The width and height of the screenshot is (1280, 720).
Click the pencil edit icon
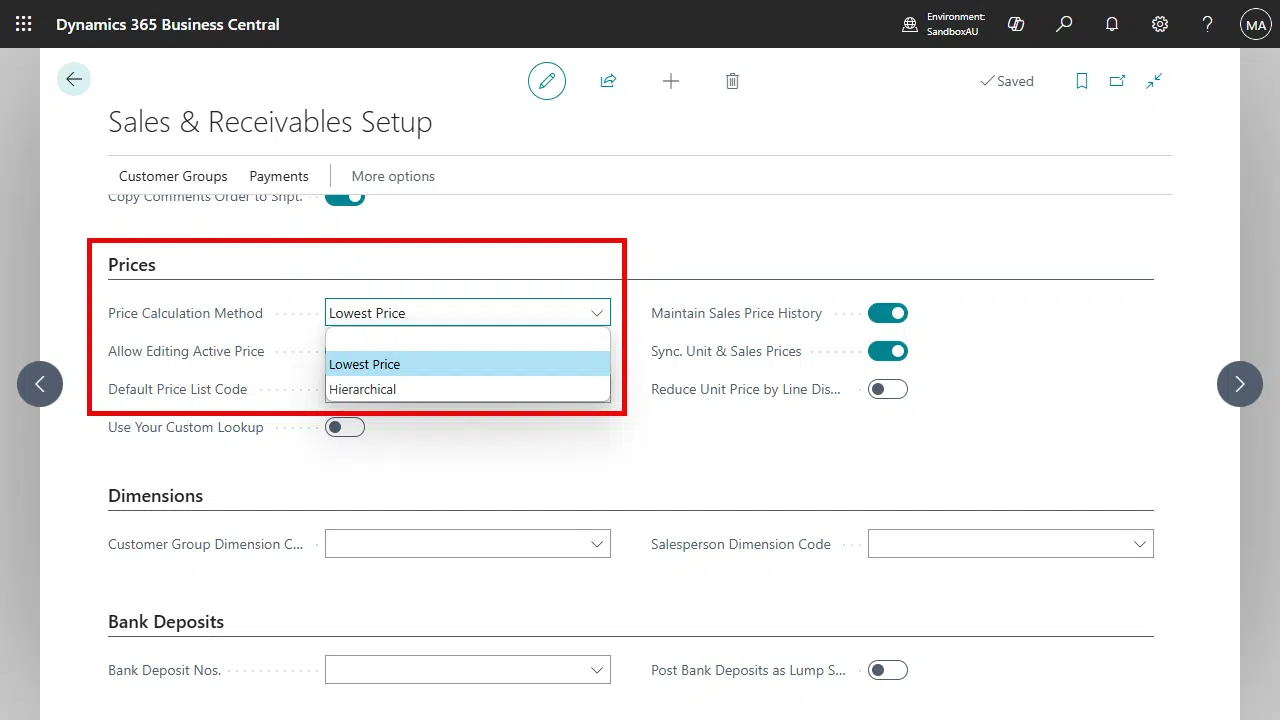pos(547,81)
